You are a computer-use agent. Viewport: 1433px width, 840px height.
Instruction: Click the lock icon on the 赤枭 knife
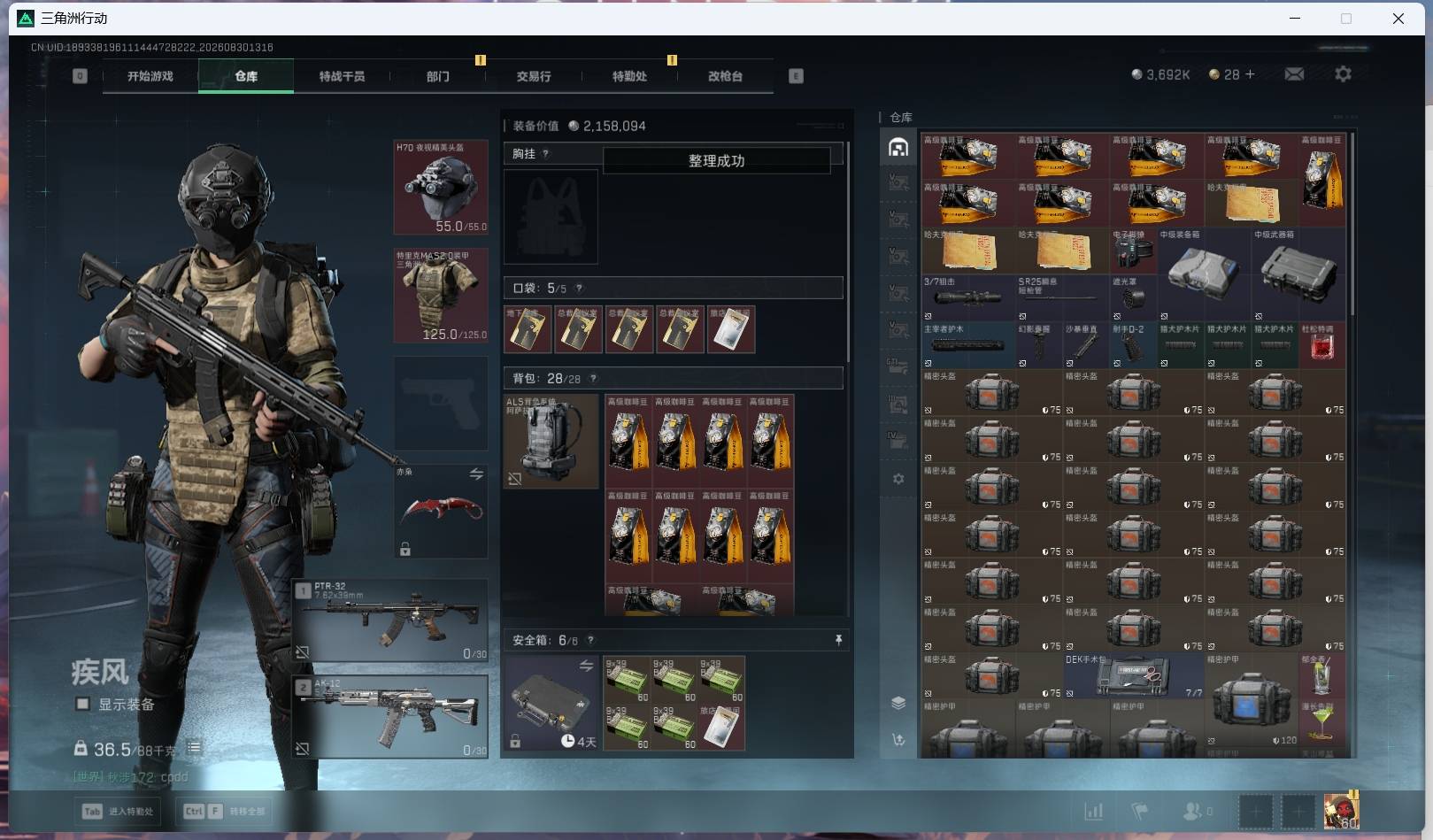point(404,550)
